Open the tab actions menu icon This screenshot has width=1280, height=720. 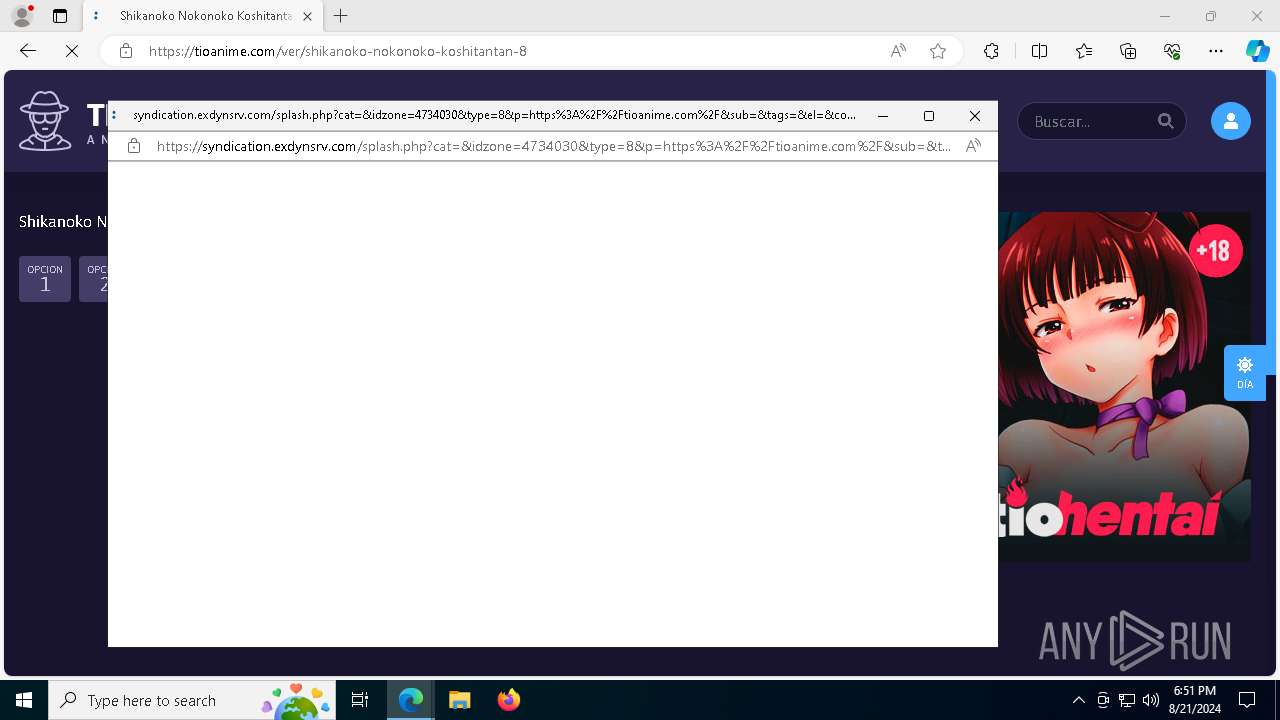pyautogui.click(x=60, y=16)
